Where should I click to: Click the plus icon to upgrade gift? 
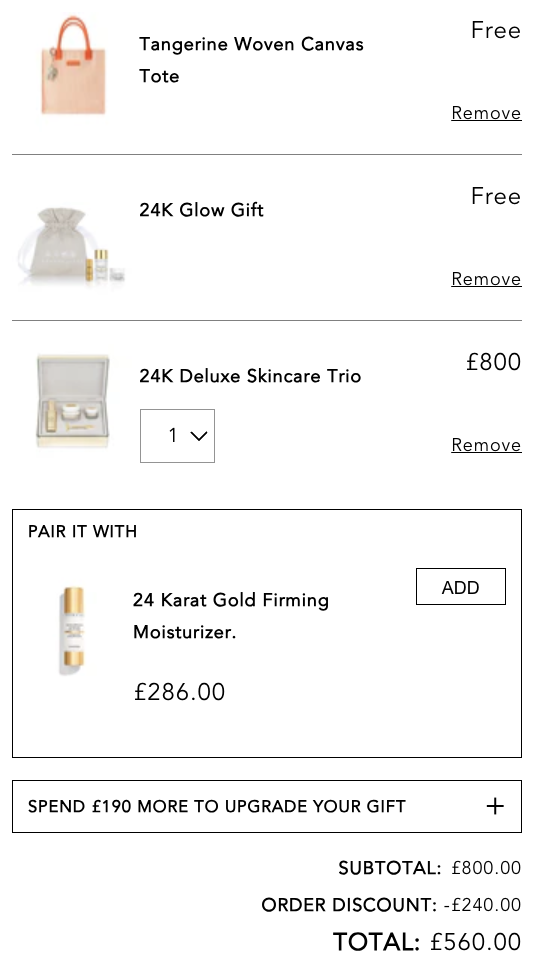[x=495, y=807]
